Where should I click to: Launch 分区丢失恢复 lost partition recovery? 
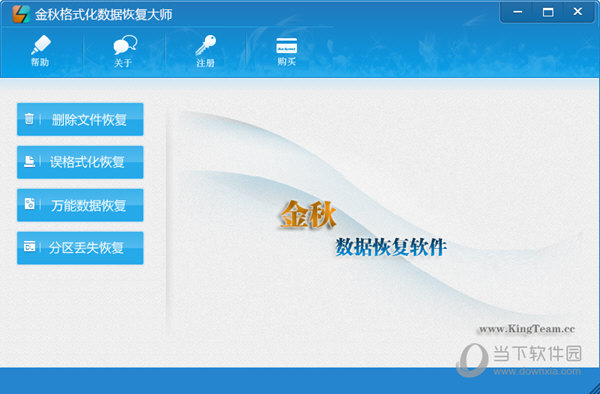(x=80, y=248)
